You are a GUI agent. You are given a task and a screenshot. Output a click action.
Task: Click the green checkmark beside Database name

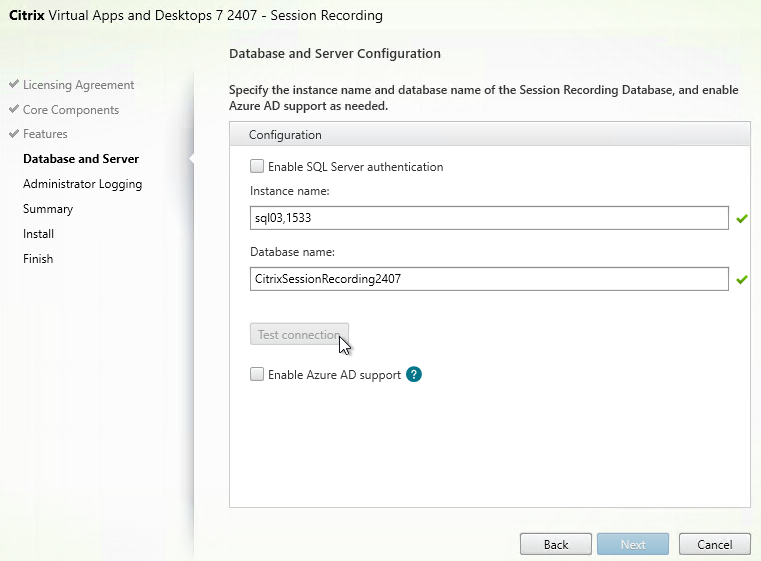[x=742, y=280]
